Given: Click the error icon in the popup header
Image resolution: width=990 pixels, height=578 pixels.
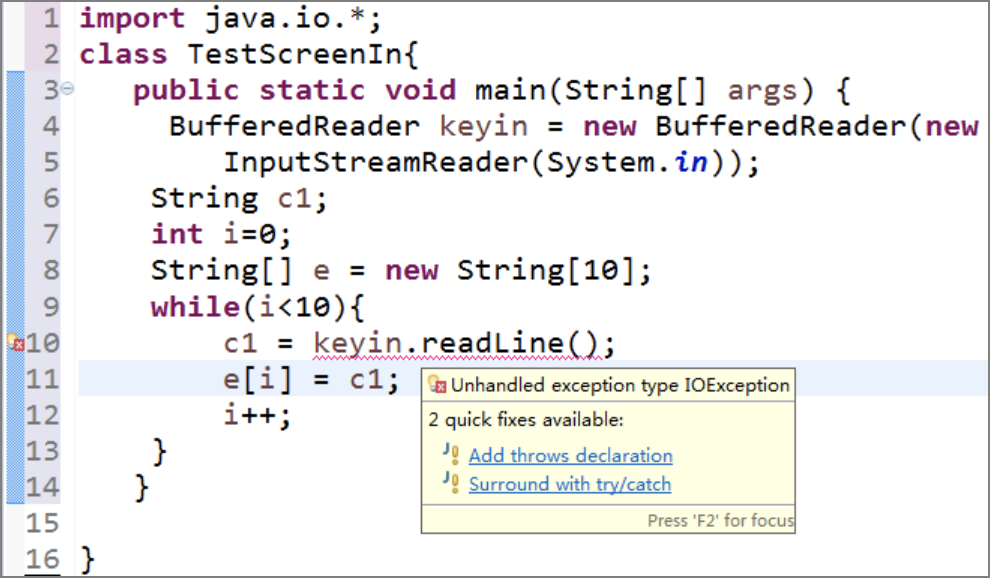Looking at the screenshot, I should (x=433, y=384).
